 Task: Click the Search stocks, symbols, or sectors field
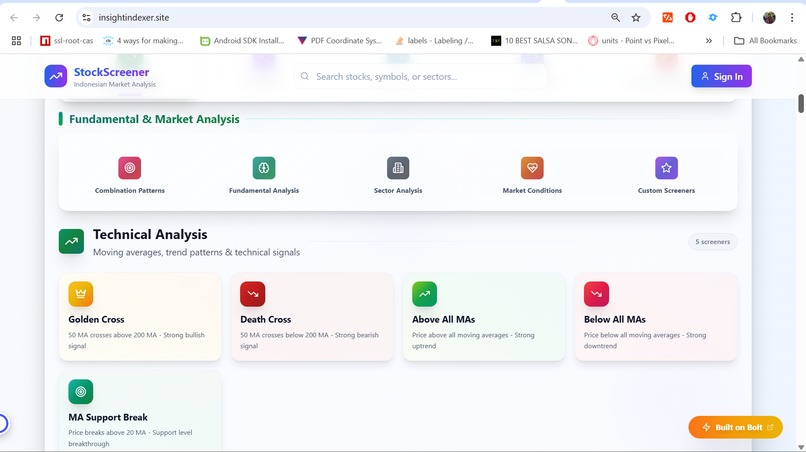(x=420, y=77)
